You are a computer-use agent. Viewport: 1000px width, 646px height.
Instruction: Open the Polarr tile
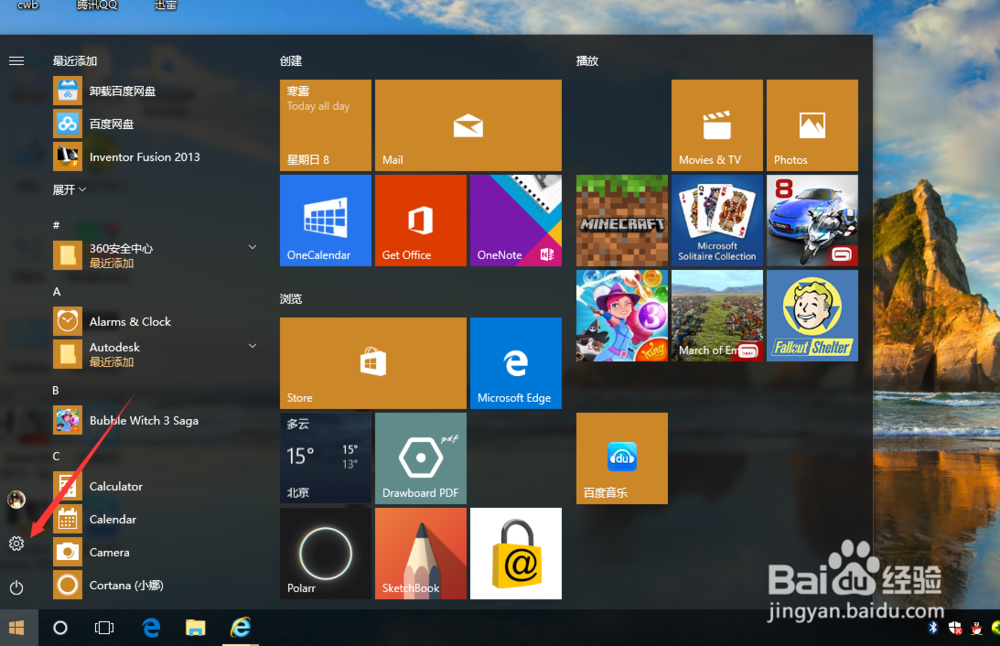pyautogui.click(x=325, y=554)
